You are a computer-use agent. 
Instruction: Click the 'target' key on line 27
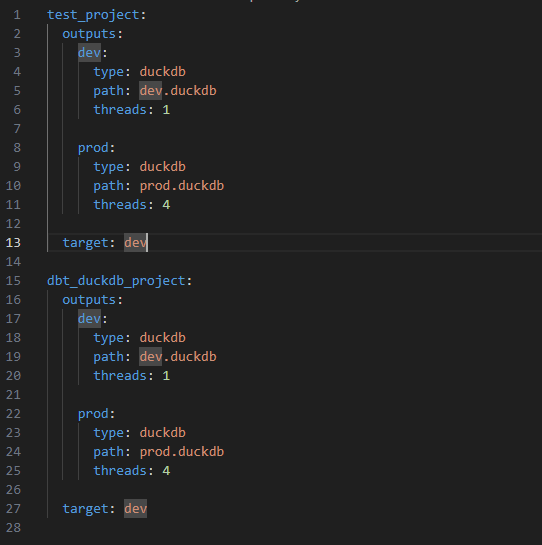tap(86, 509)
